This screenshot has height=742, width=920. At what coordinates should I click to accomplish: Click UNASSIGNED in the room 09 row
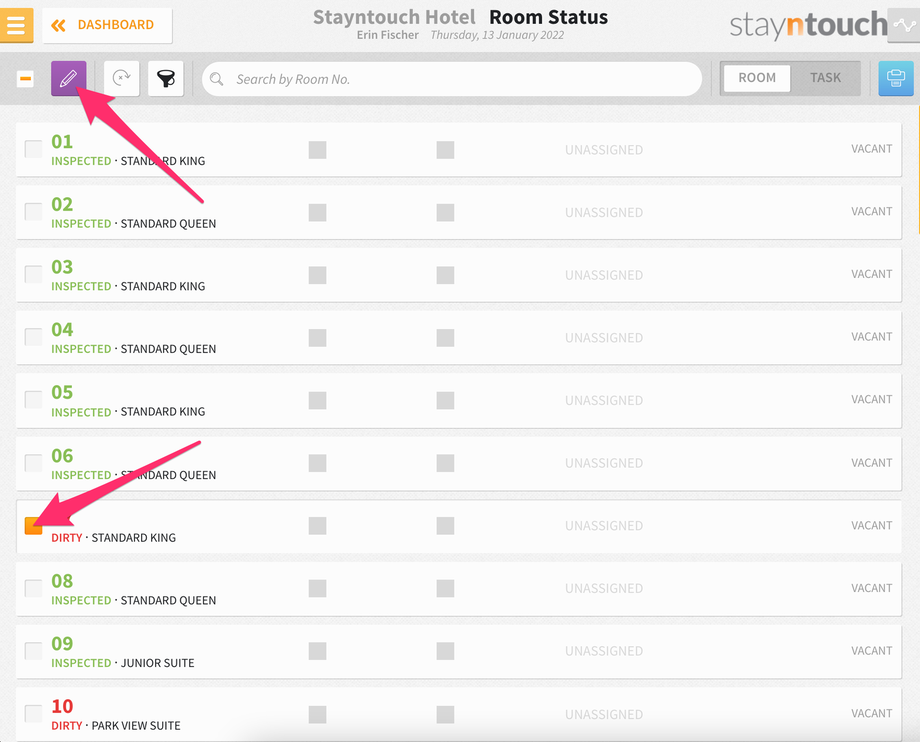(x=604, y=651)
